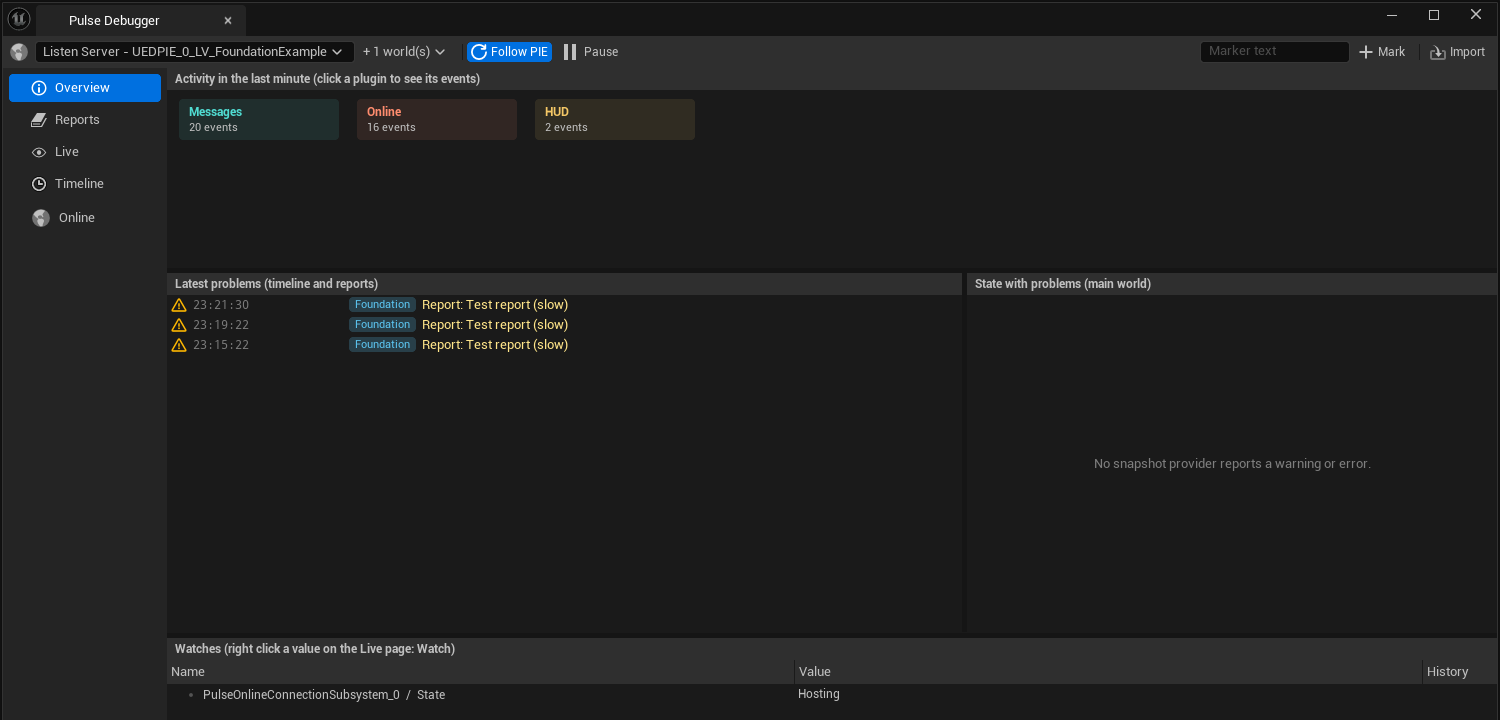
Task: Click the Unreal Engine logo icon
Action: 19,18
